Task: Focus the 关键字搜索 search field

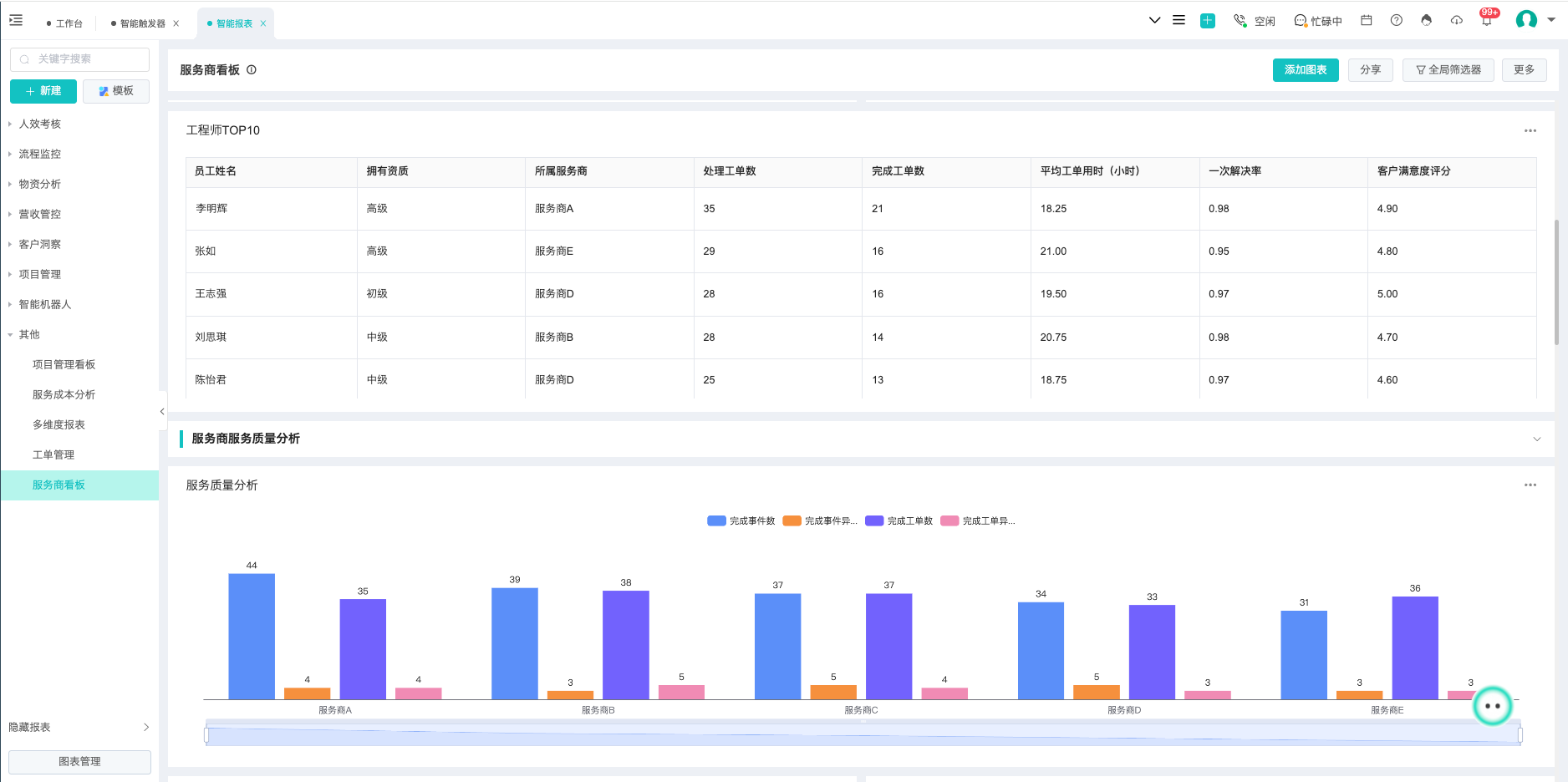Action: tap(79, 59)
